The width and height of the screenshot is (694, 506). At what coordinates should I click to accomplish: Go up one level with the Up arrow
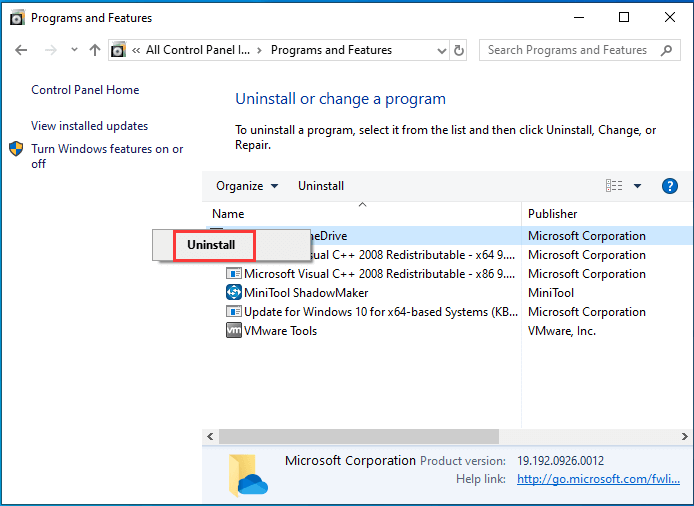tap(95, 50)
